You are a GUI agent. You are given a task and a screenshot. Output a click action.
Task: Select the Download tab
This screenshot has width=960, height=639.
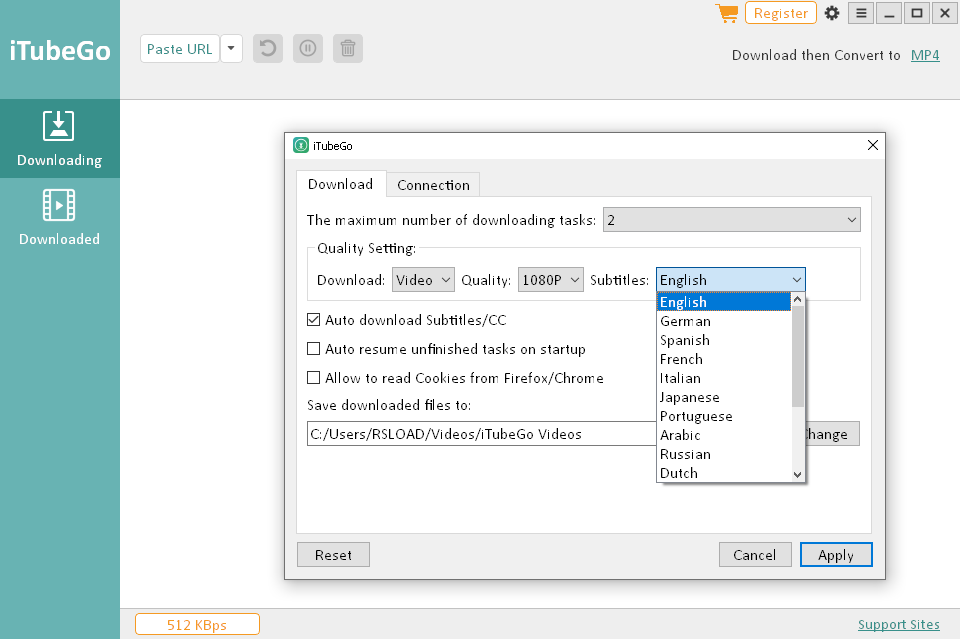[340, 184]
